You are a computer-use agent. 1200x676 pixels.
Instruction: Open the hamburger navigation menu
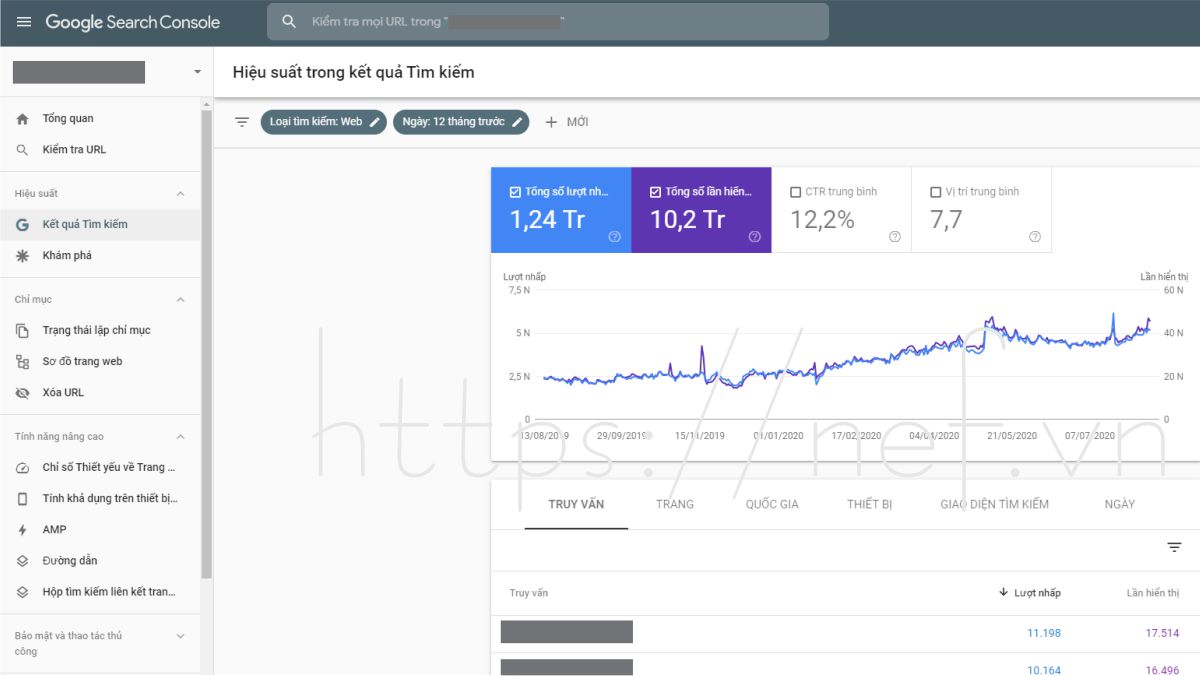(23, 22)
